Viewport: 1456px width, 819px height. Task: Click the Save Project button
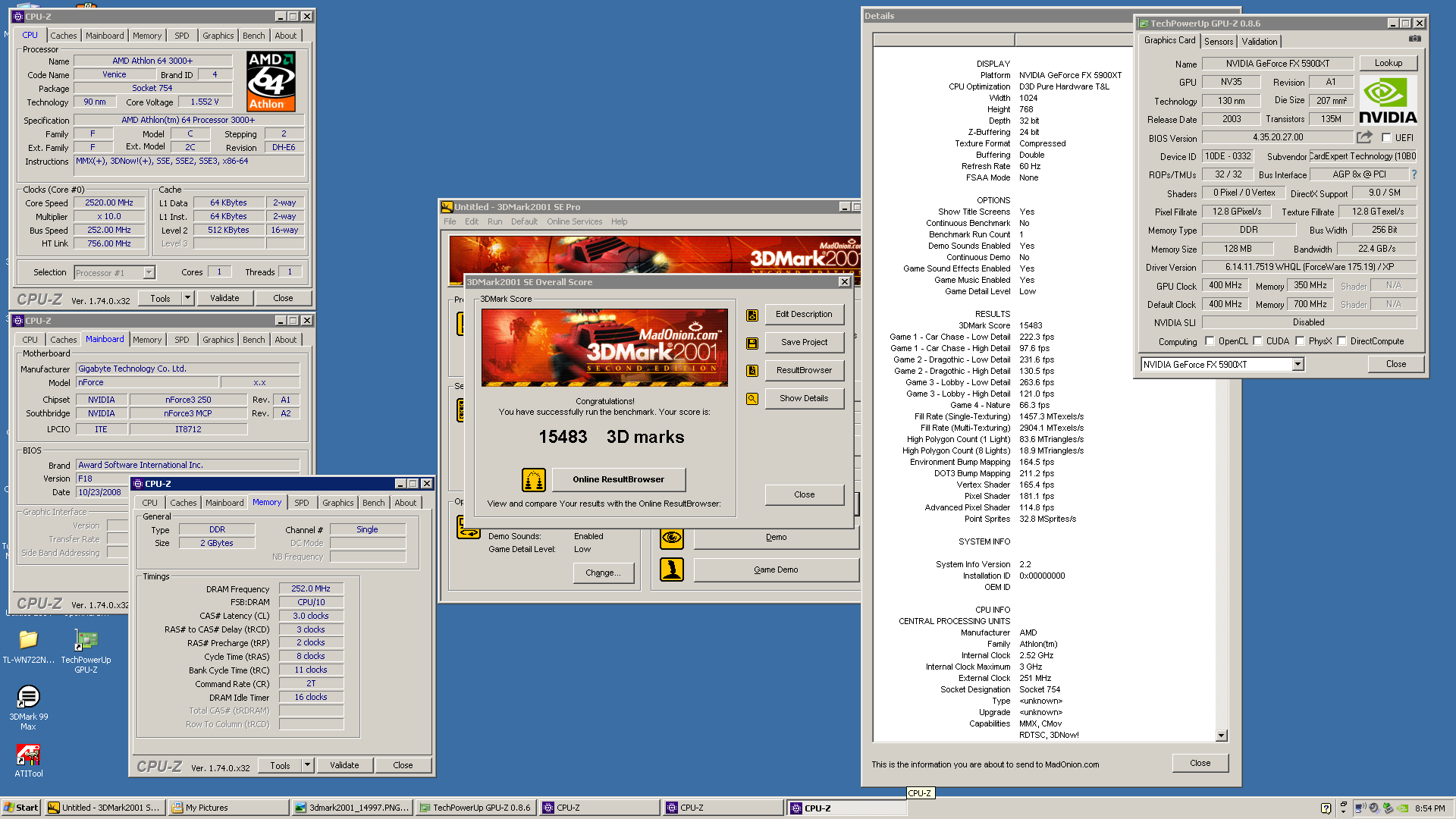coord(804,342)
